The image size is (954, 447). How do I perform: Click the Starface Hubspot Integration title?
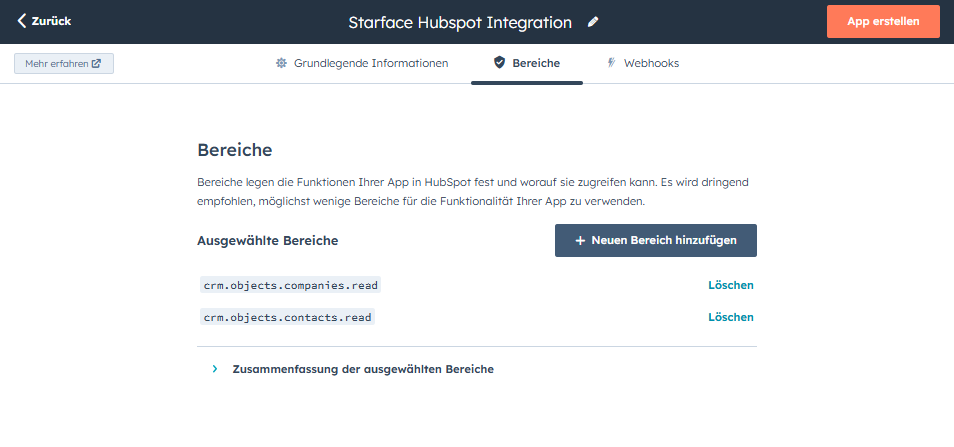coord(460,22)
